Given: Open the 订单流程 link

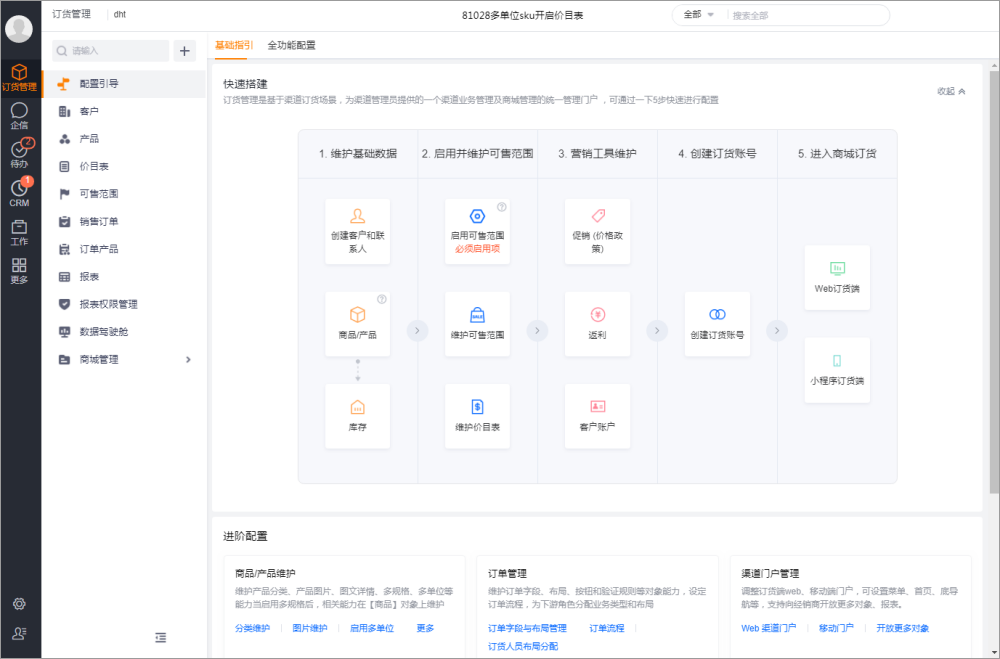Looking at the screenshot, I should click(x=606, y=628).
